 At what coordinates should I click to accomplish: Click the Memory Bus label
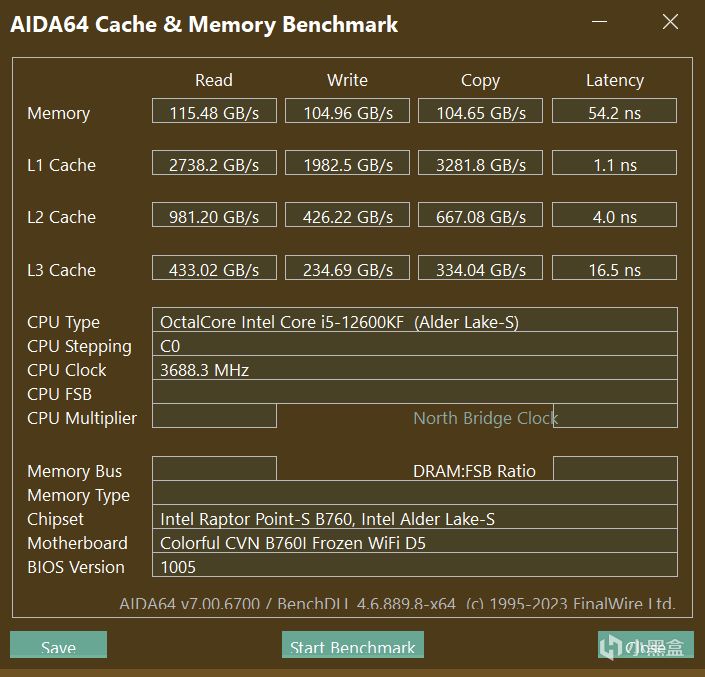75,471
